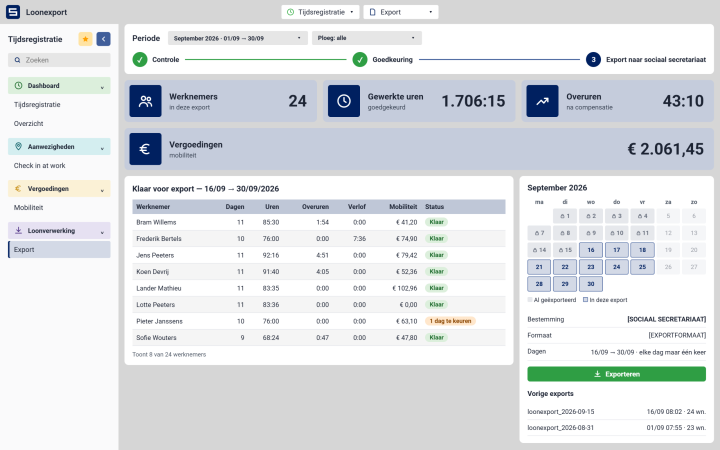Click Frederik Bertels verlof value 7:36

(360, 239)
